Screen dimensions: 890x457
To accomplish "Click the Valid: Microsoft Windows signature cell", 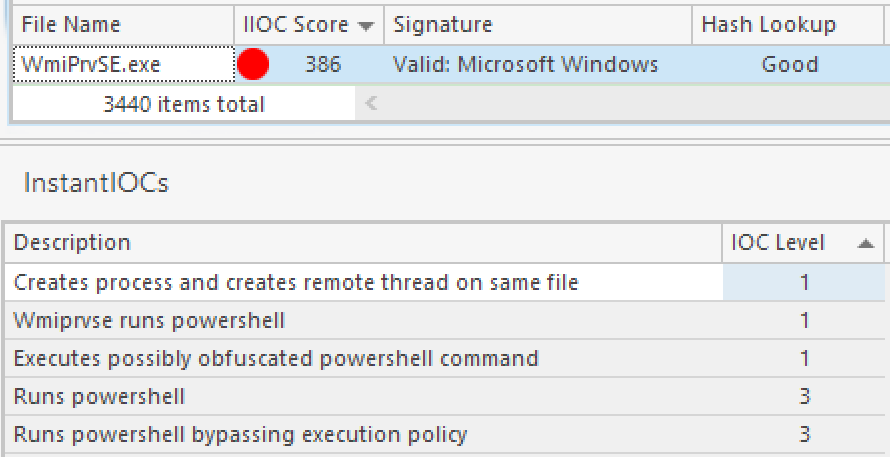I will (525, 65).
